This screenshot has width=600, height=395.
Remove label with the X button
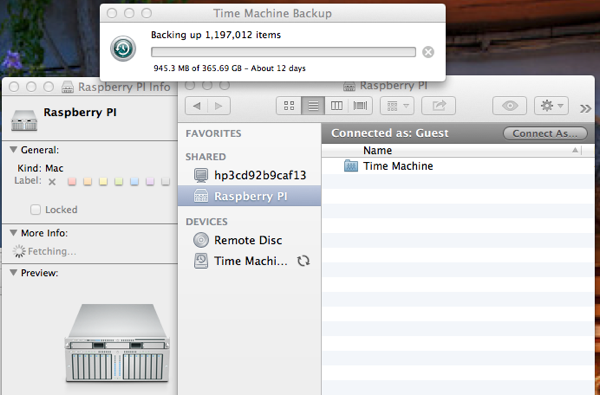52,182
